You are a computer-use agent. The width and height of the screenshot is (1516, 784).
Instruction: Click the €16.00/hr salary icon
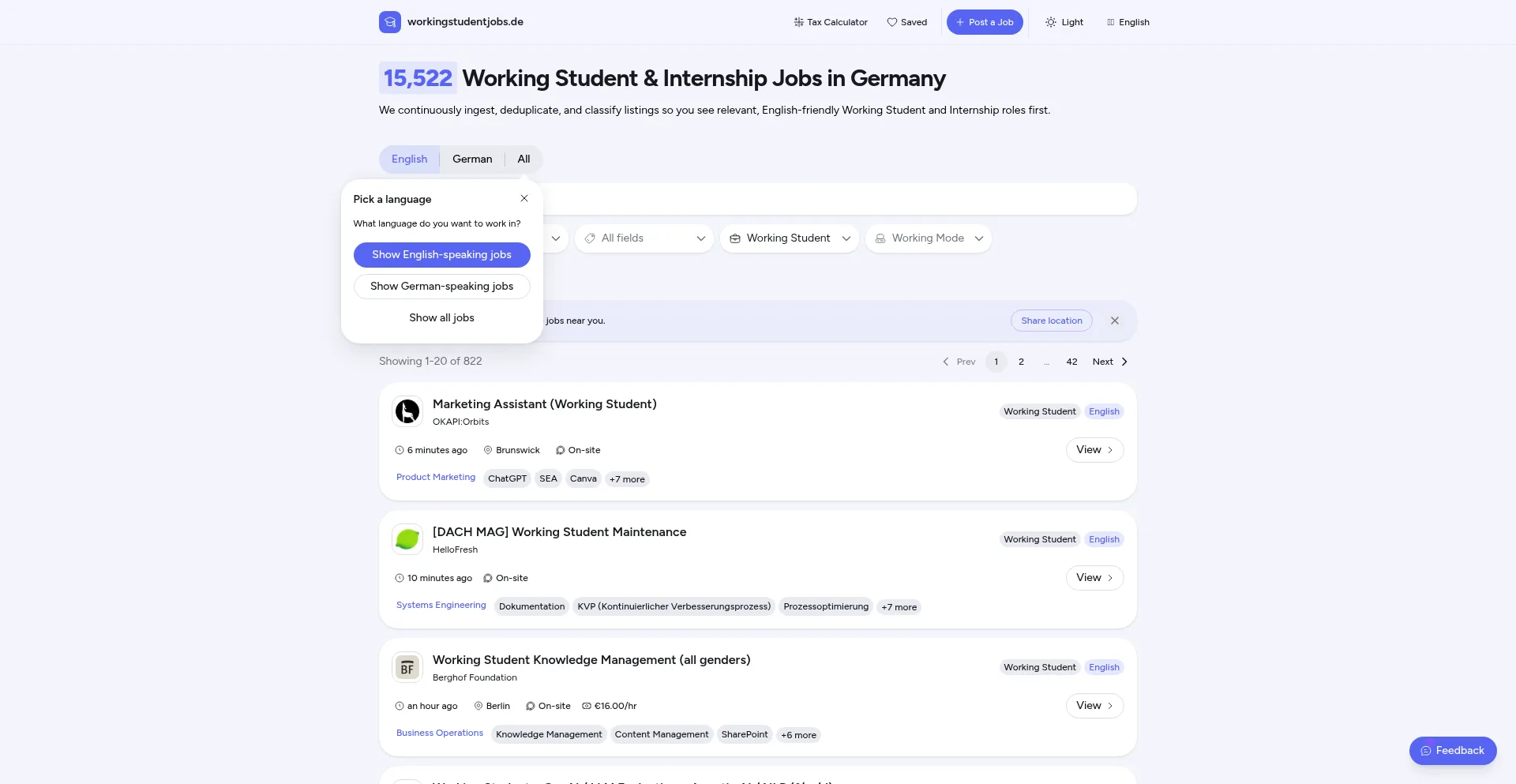coord(587,706)
